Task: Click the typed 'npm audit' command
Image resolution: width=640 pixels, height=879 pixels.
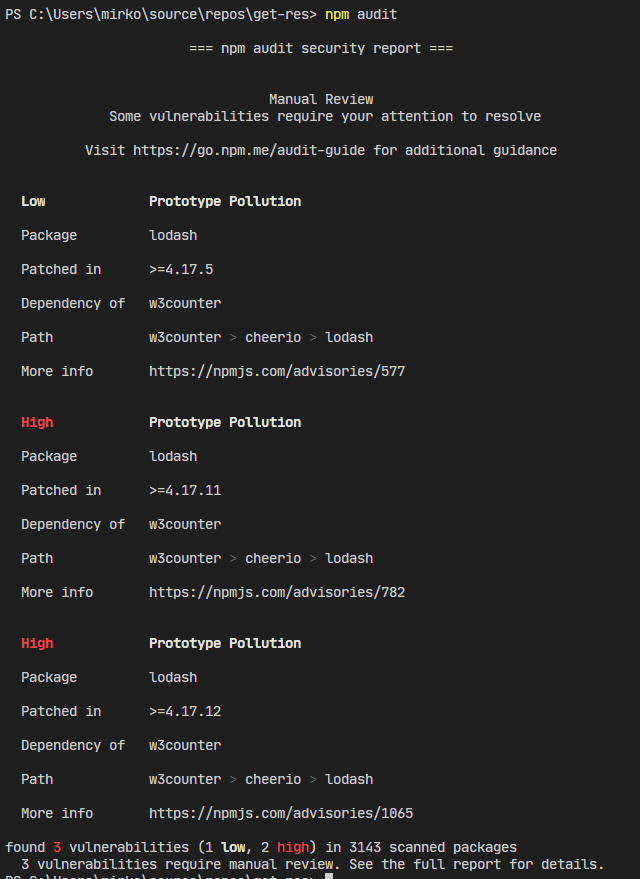Action: [x=361, y=14]
